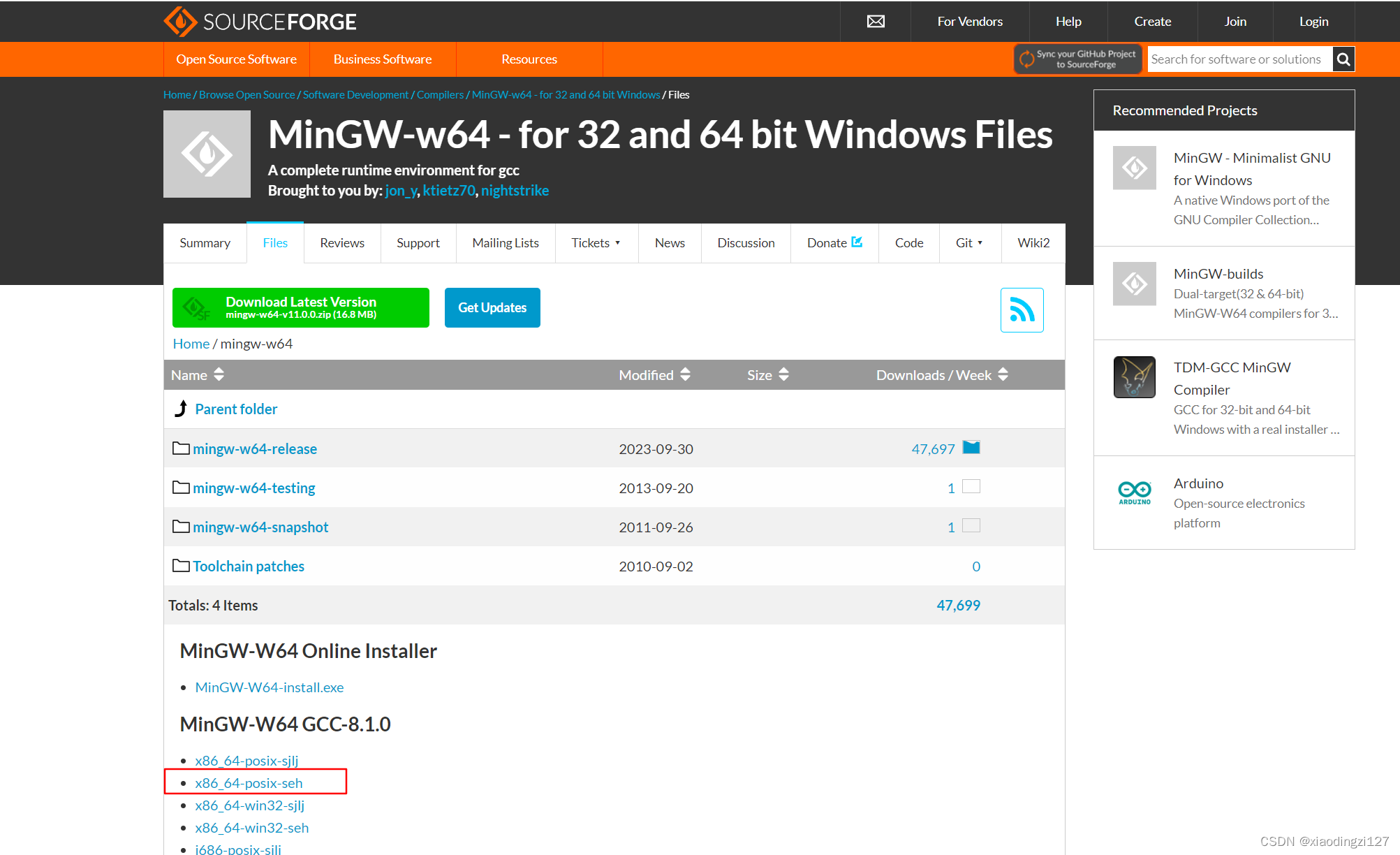The image size is (1400, 855).
Task: Open the Wiki2 tab
Action: click(x=1033, y=243)
